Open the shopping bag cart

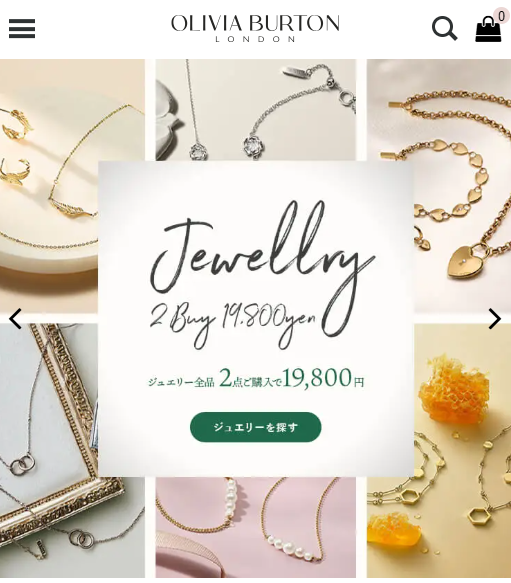click(x=488, y=29)
